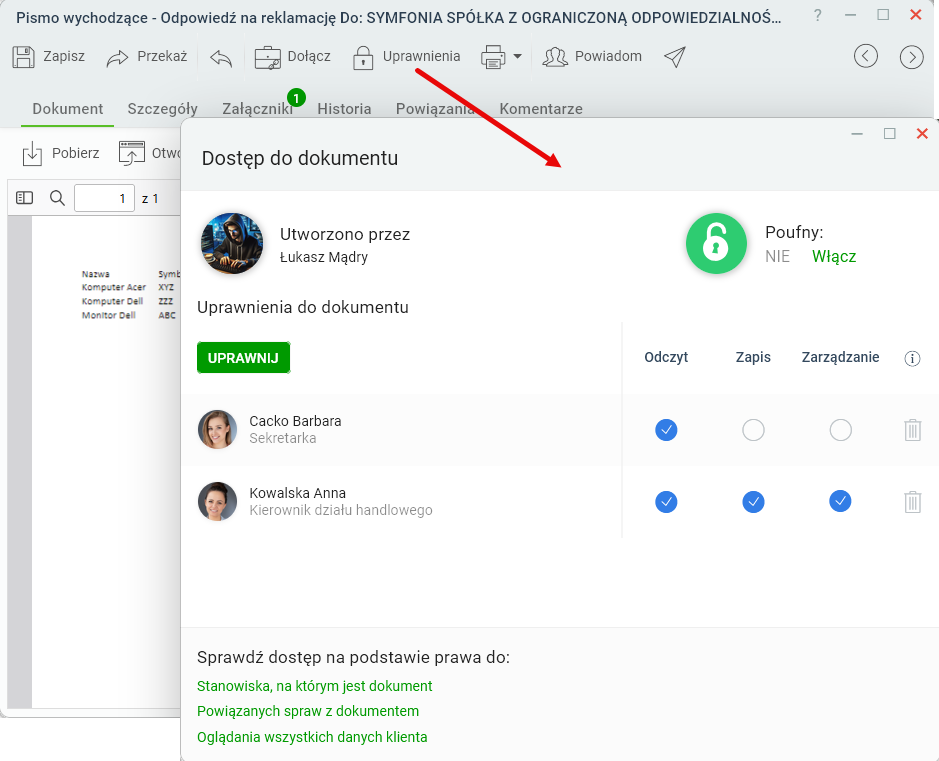Enable confidential mode via Włącz
Image resolution: width=939 pixels, height=761 pixels.
click(834, 256)
